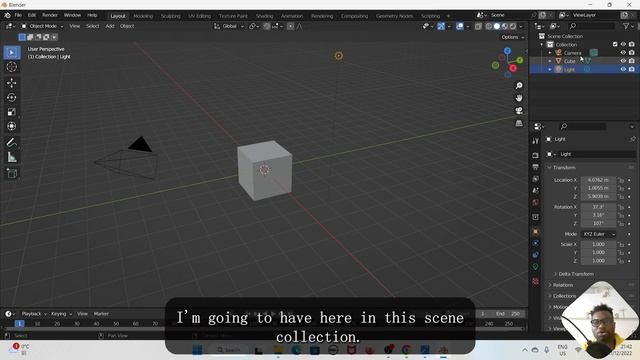Viewport: 640px width, 360px height.
Task: Switch to the Shading workspace tab
Action: 264,16
